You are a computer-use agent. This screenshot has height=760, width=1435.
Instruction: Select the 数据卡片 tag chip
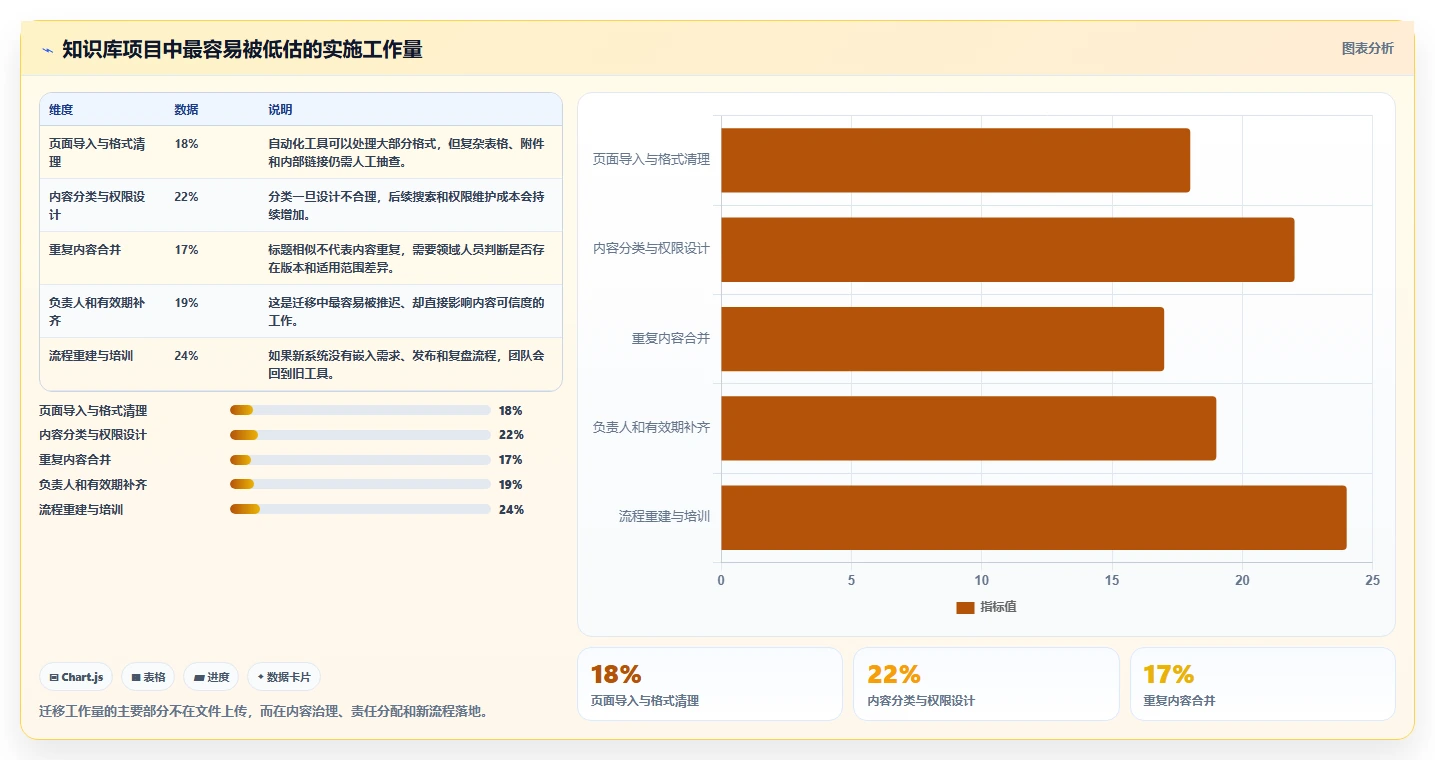284,677
